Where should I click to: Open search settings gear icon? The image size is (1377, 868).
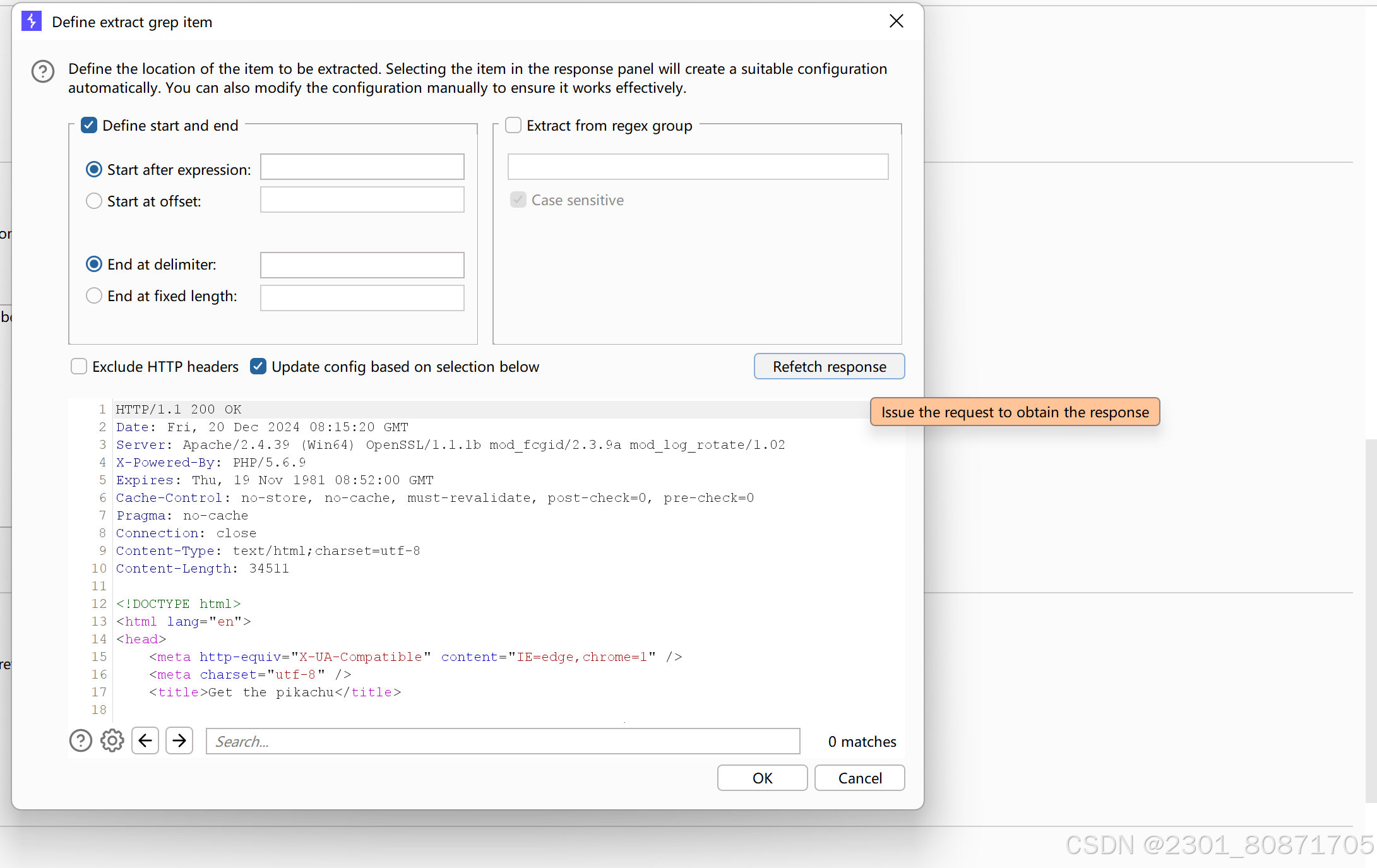click(112, 740)
